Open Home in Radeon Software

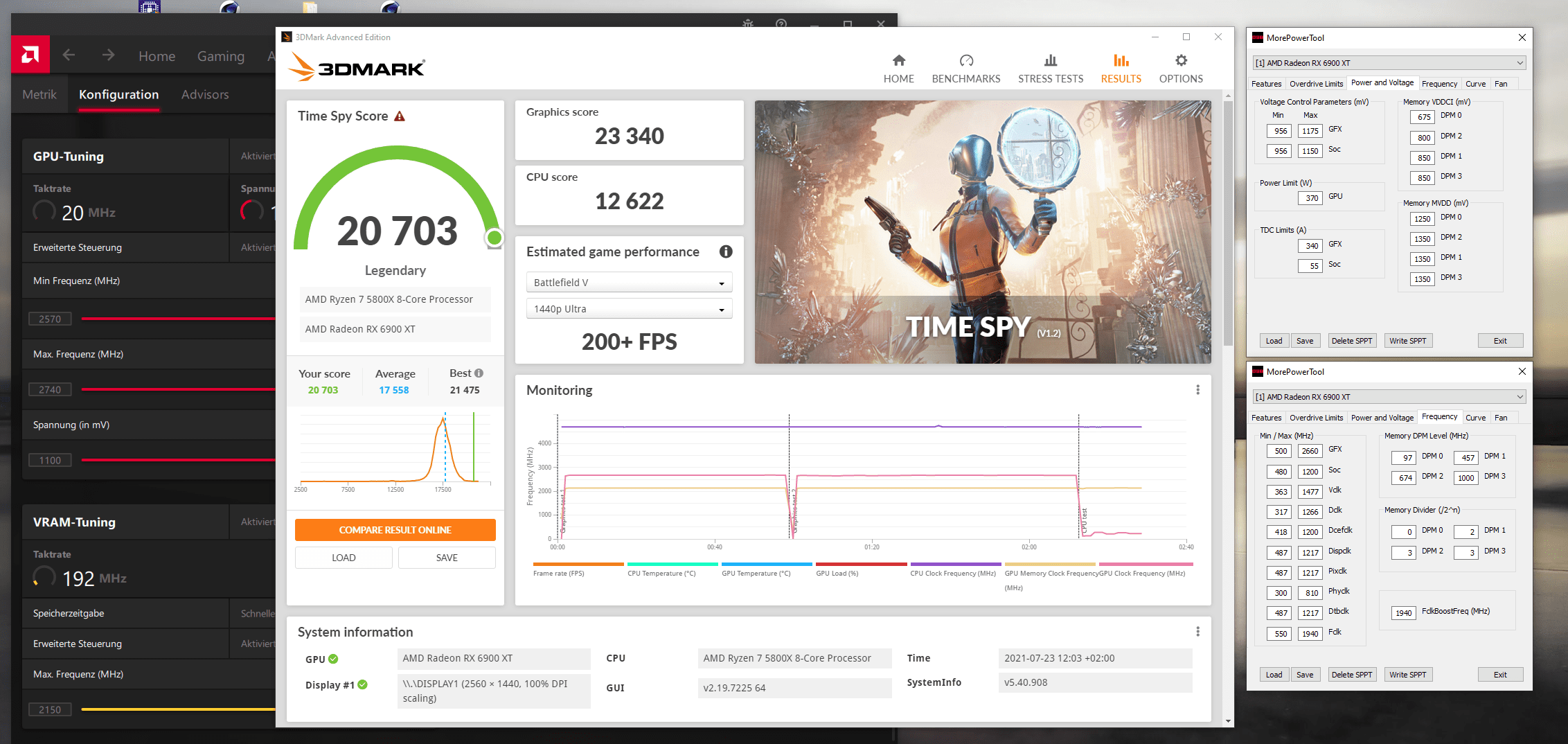point(157,56)
